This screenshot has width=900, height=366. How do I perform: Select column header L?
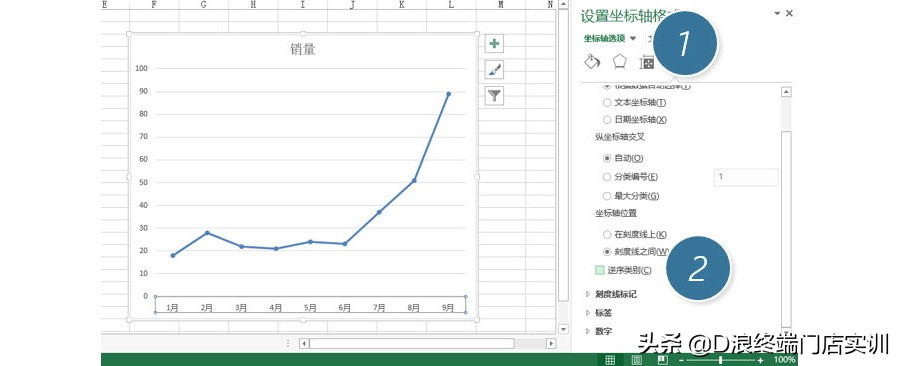coord(451,5)
